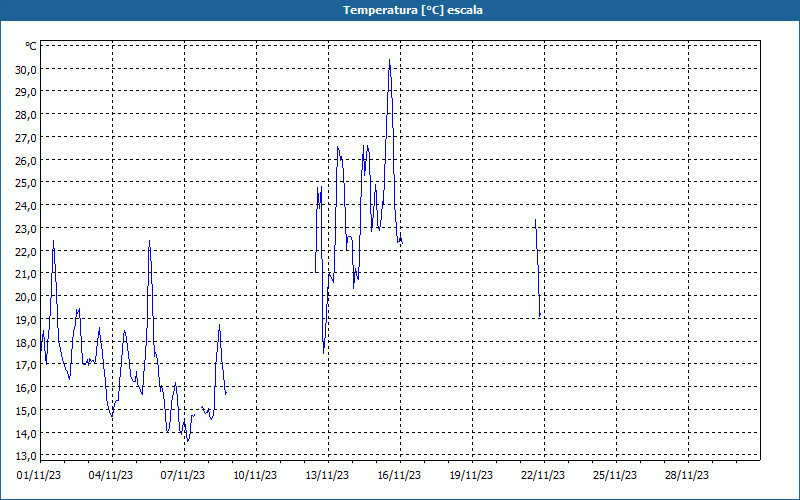Screen dimensions: 800x500
Task: Select the 16,0 axis value
Action: tap(26, 388)
